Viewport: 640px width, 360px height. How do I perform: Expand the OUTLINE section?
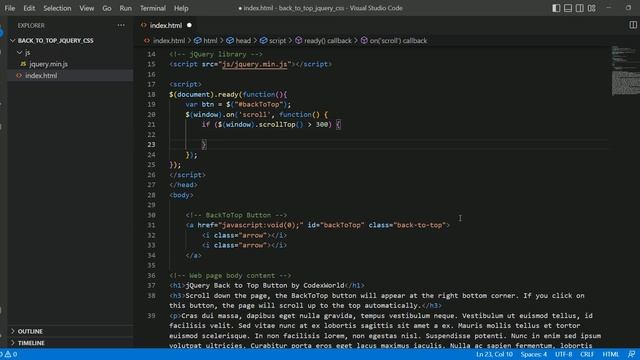tap(30, 331)
